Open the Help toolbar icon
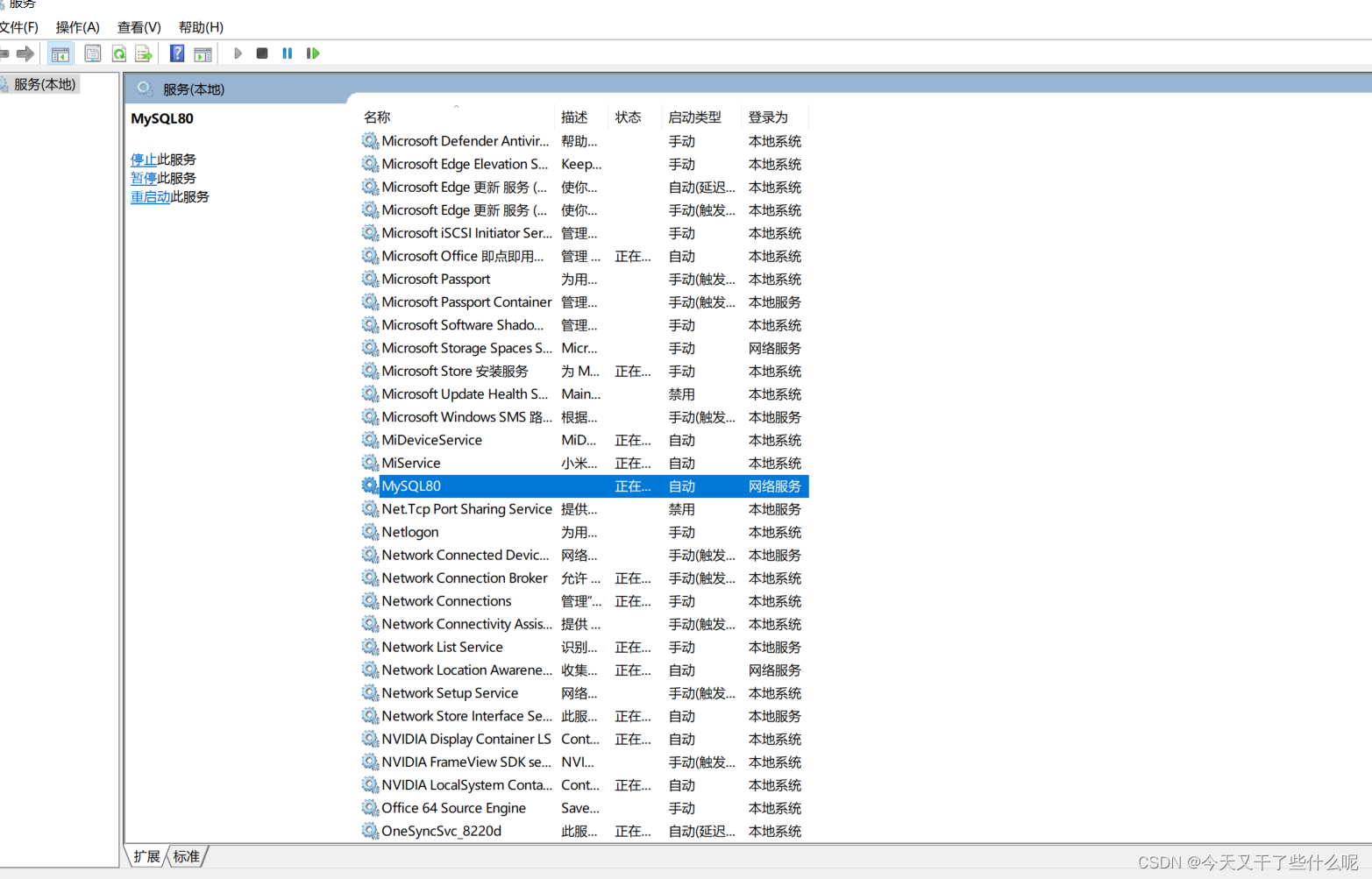This screenshot has height=879, width=1372. coord(177,53)
